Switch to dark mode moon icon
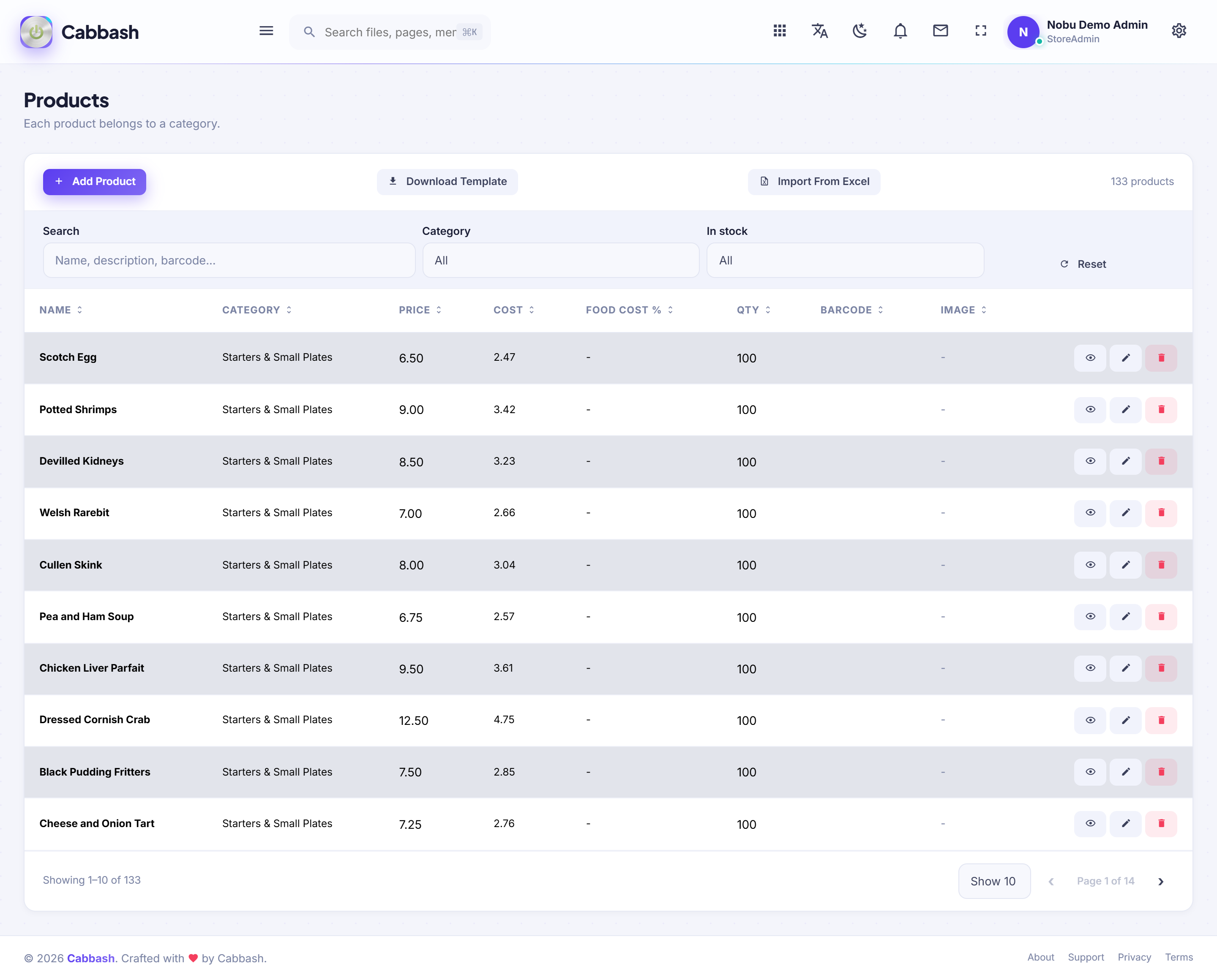The width and height of the screenshot is (1217, 980). coord(860,31)
